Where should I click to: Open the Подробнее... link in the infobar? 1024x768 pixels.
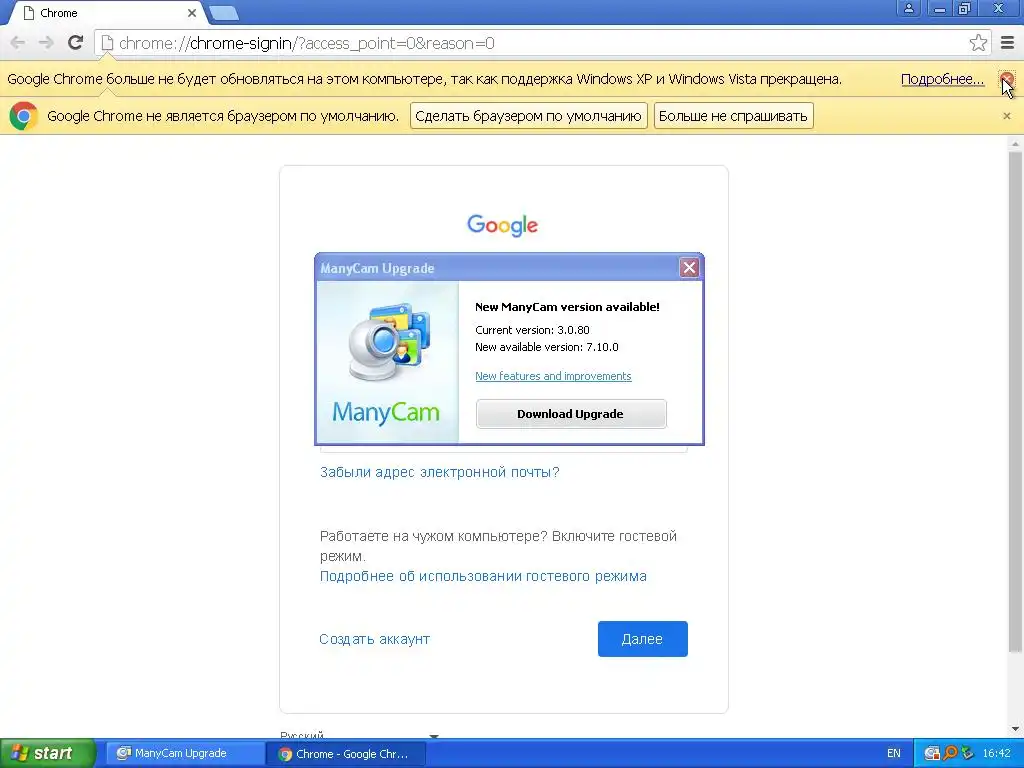(x=942, y=79)
